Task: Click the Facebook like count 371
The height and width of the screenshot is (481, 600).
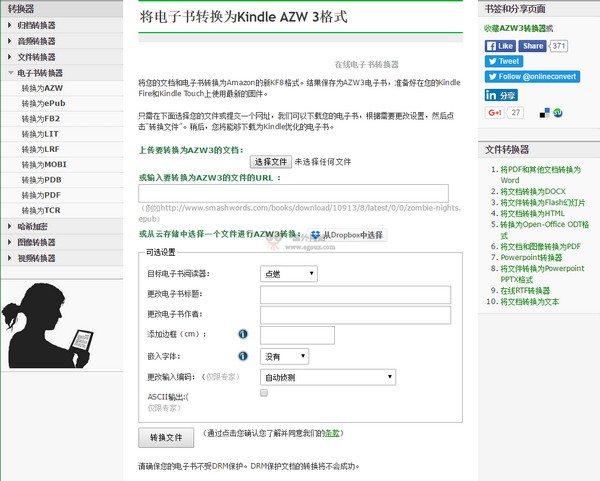Action: (x=558, y=46)
